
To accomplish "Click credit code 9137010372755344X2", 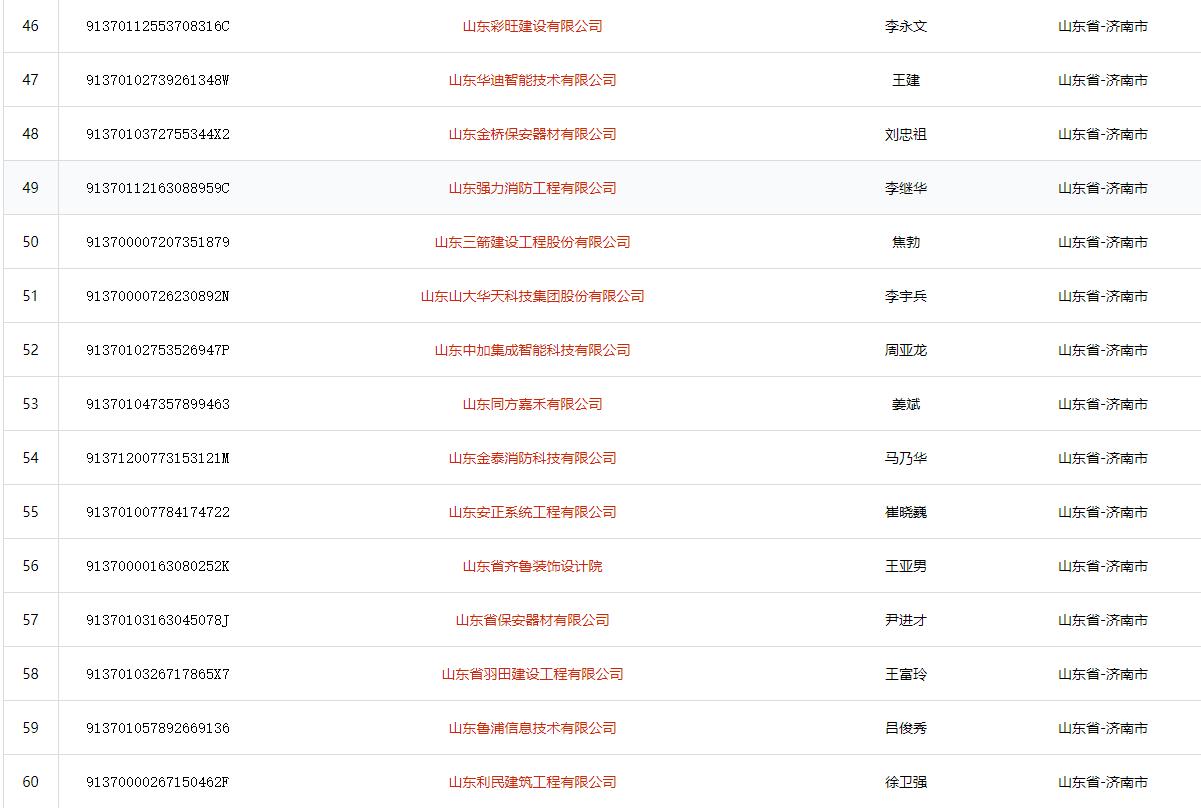I will pos(158,134).
